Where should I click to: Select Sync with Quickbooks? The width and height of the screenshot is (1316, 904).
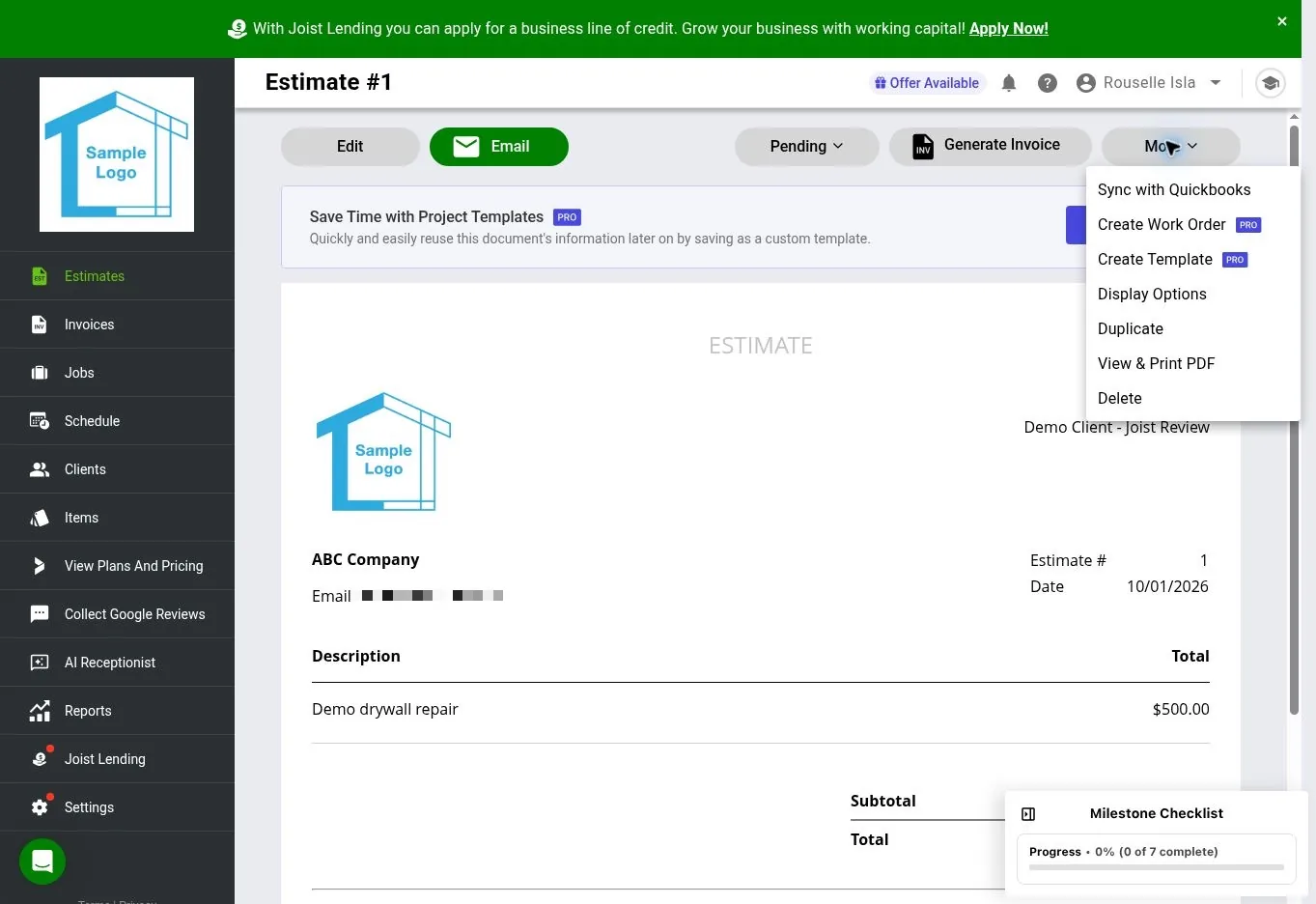(1174, 190)
